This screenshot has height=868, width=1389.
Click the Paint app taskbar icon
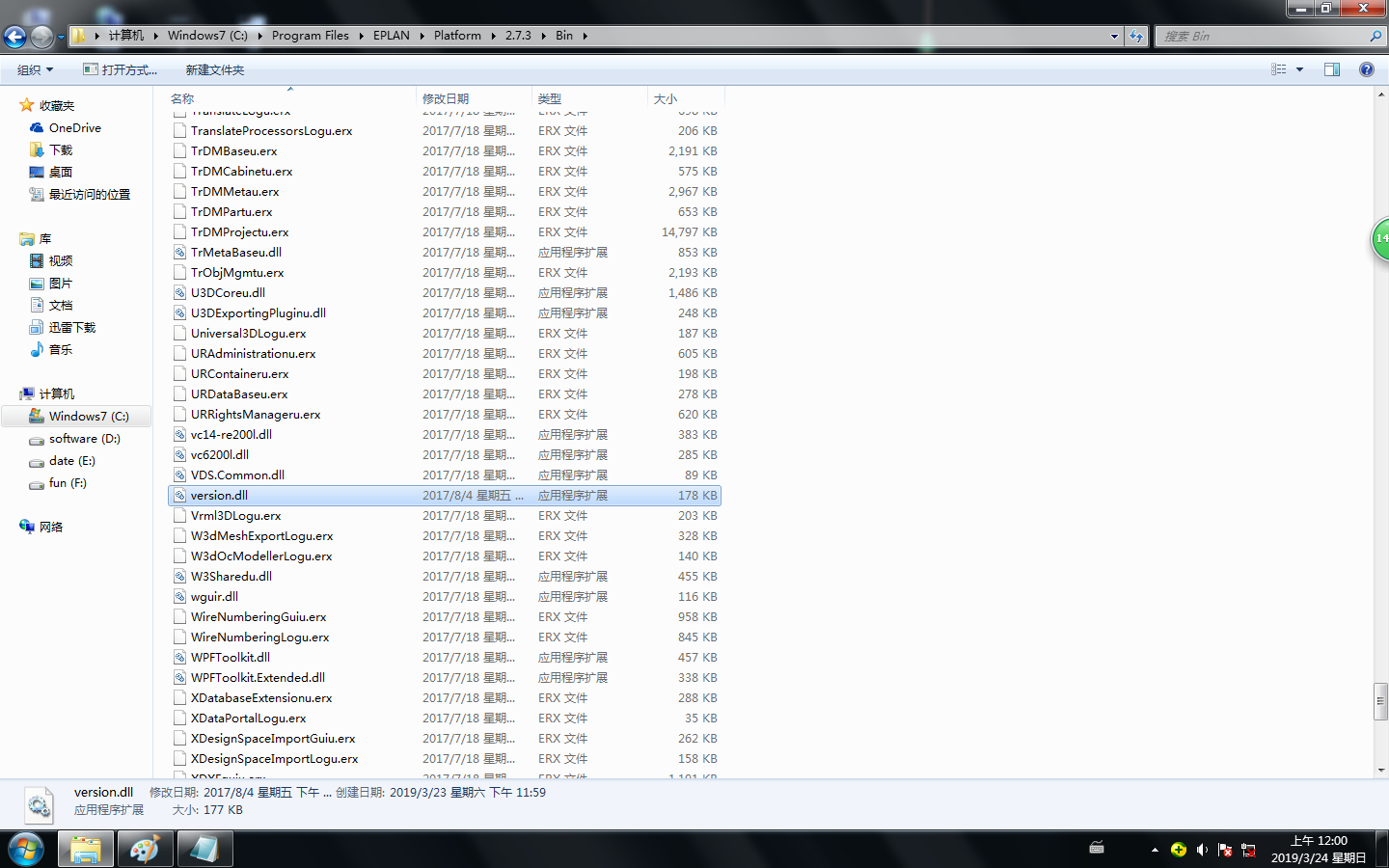(x=145, y=849)
